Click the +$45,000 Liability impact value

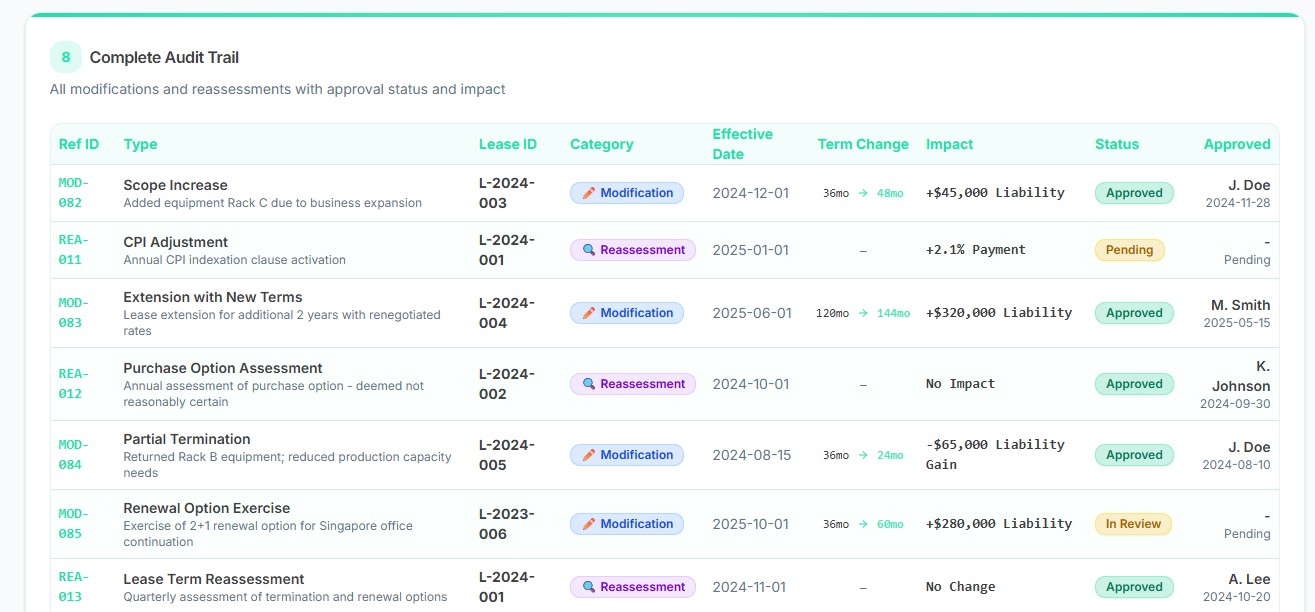995,192
